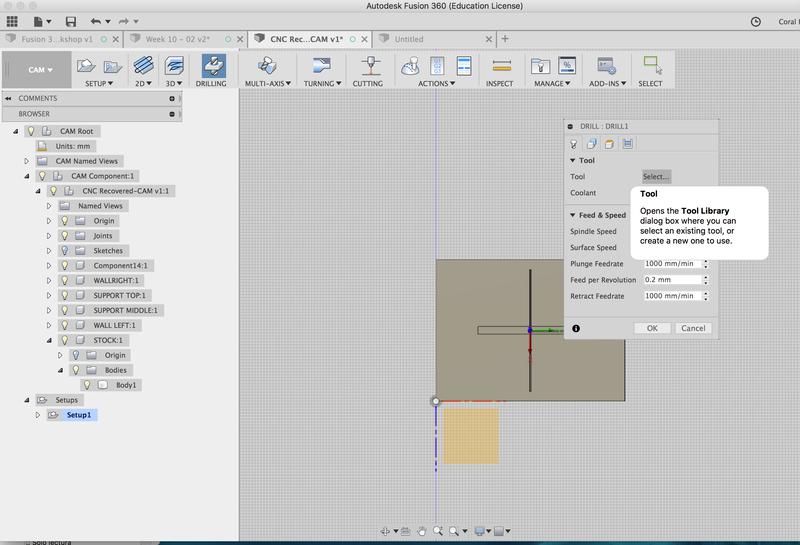Click the info icon in Drill dialog
800x545 pixels.
[576, 329]
